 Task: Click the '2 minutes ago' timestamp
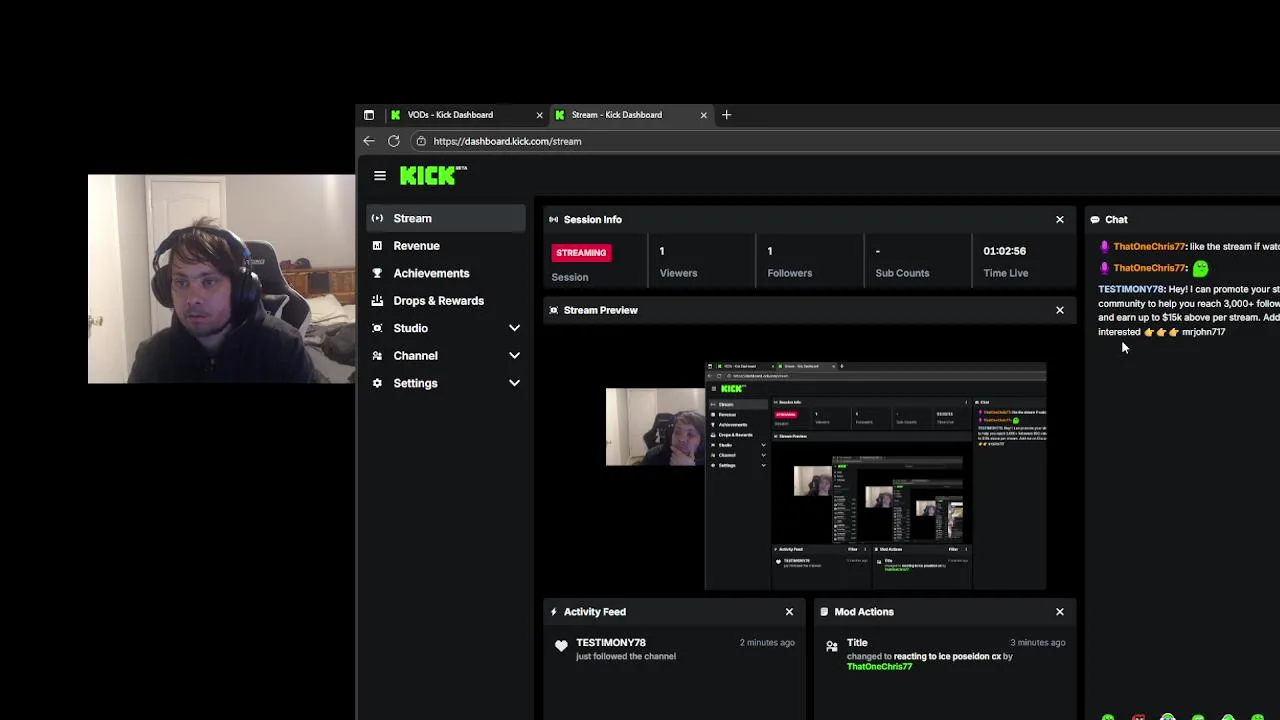pyautogui.click(x=767, y=643)
